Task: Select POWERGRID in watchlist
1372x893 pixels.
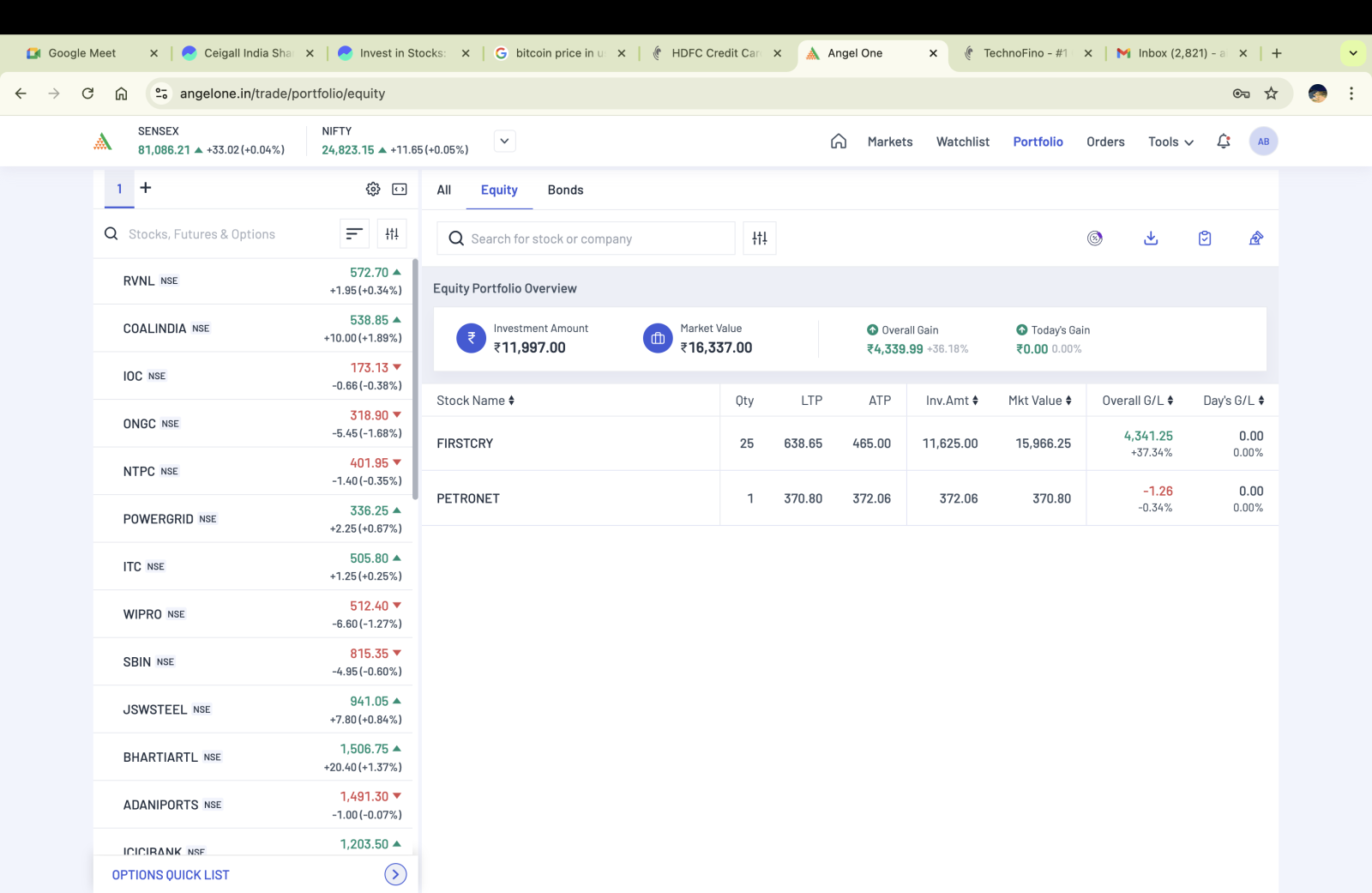Action: [252, 519]
